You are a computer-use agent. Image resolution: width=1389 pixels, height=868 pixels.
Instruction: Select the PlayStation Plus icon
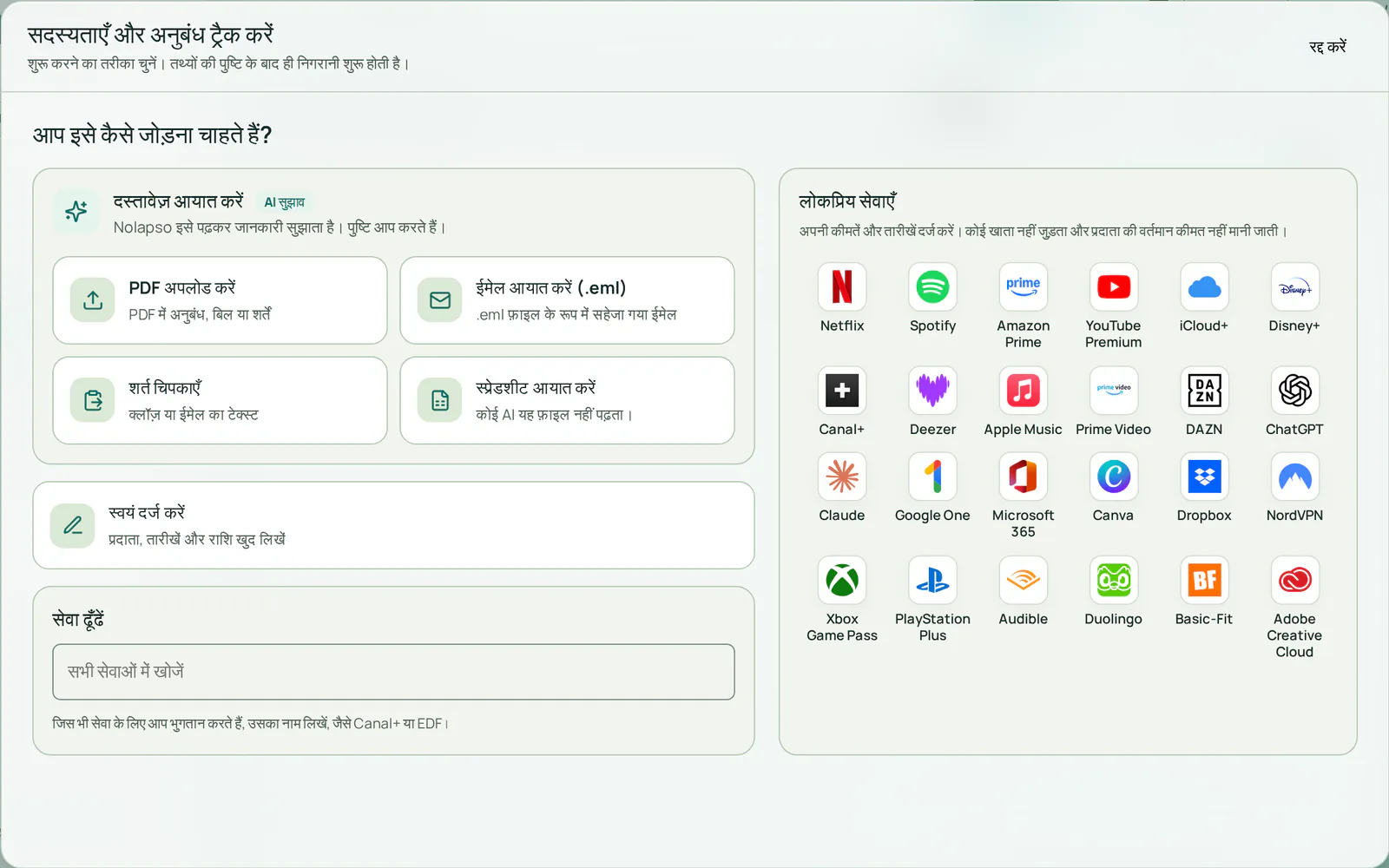[x=932, y=580]
